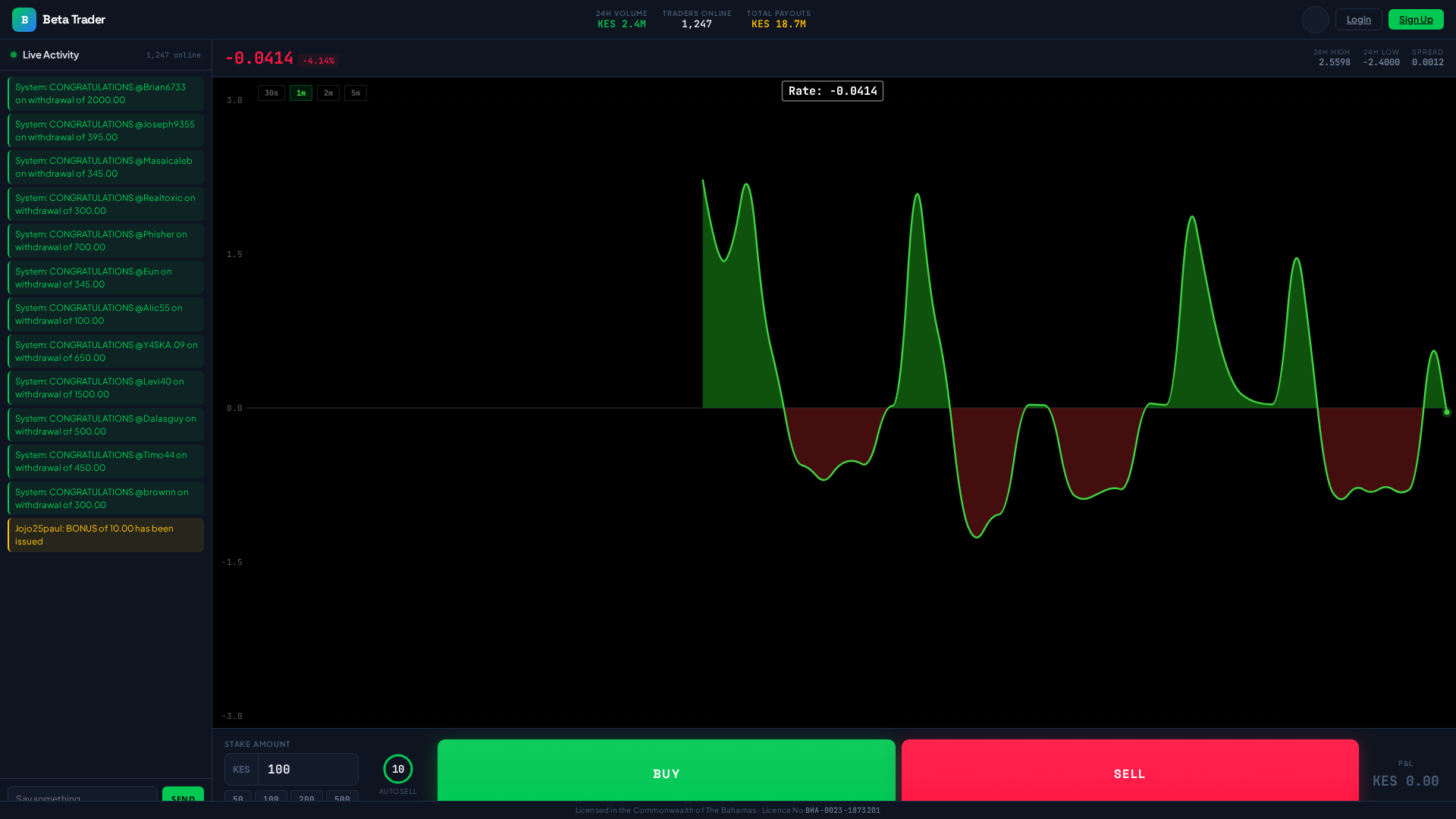Pick the 200 quick stake preset

[x=306, y=796]
